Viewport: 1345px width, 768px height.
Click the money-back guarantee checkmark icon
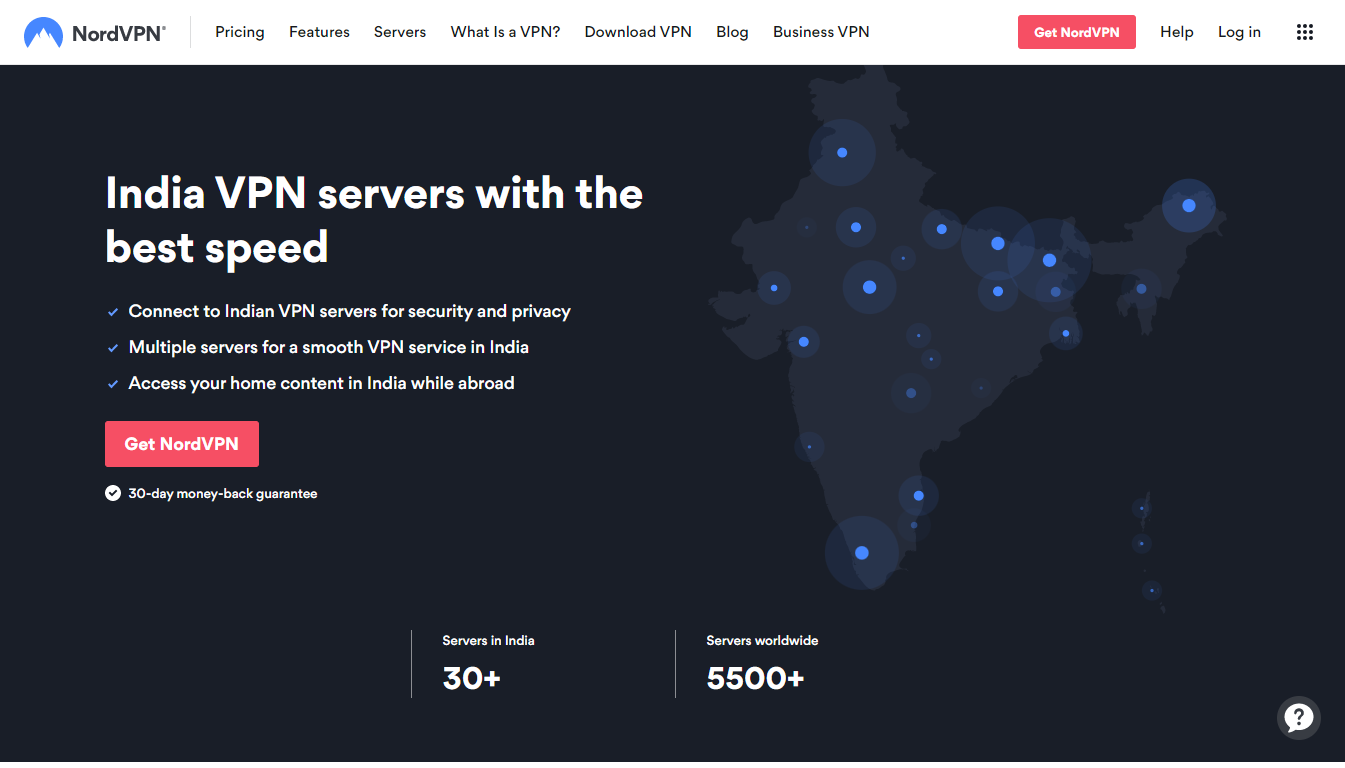[113, 493]
